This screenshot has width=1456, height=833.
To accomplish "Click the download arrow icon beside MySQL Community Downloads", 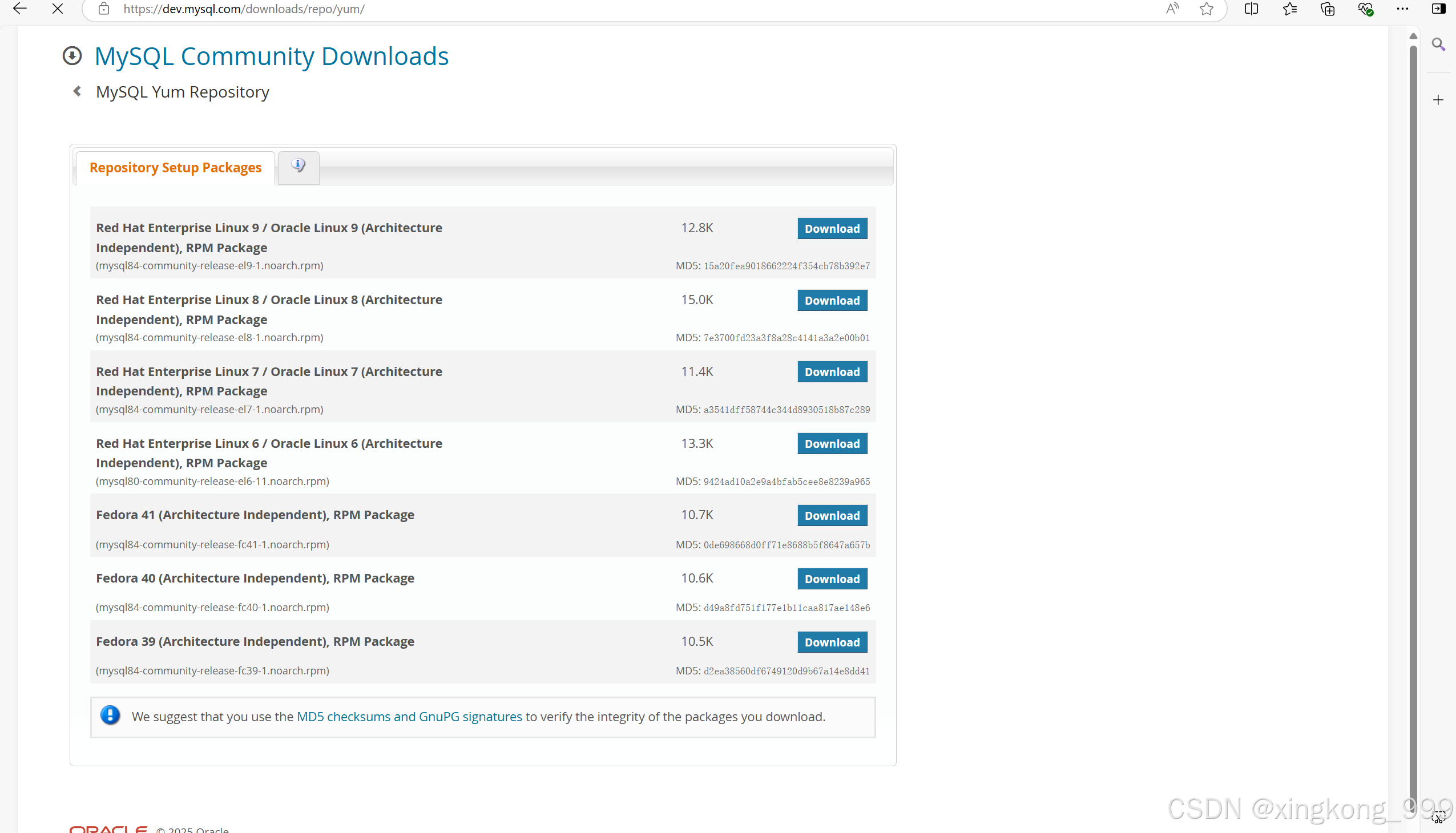I will coord(72,55).
